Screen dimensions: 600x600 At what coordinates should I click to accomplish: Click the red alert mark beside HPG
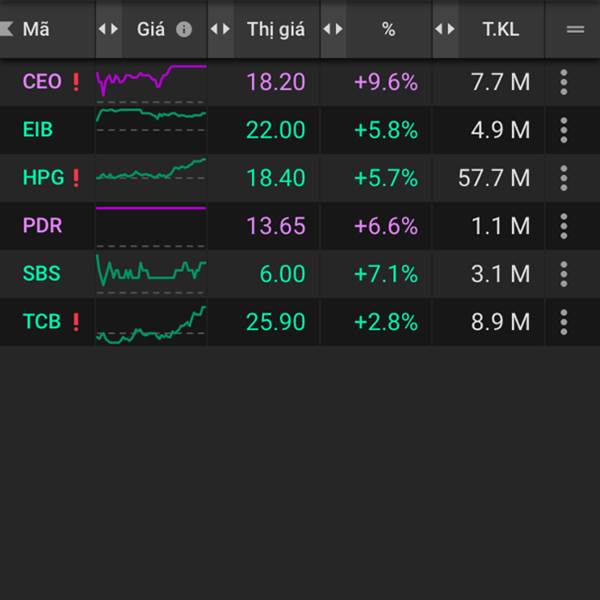[x=76, y=178]
